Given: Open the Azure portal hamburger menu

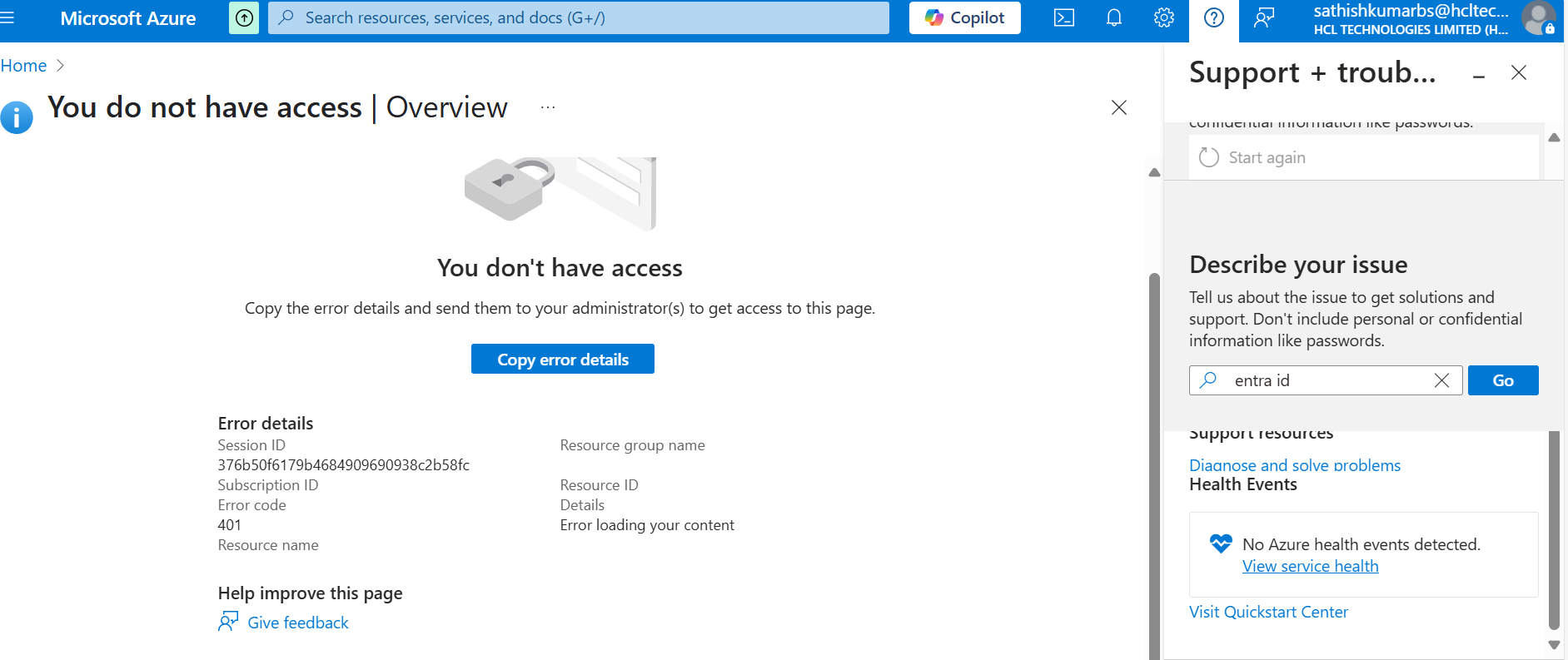Looking at the screenshot, I should click(7, 17).
